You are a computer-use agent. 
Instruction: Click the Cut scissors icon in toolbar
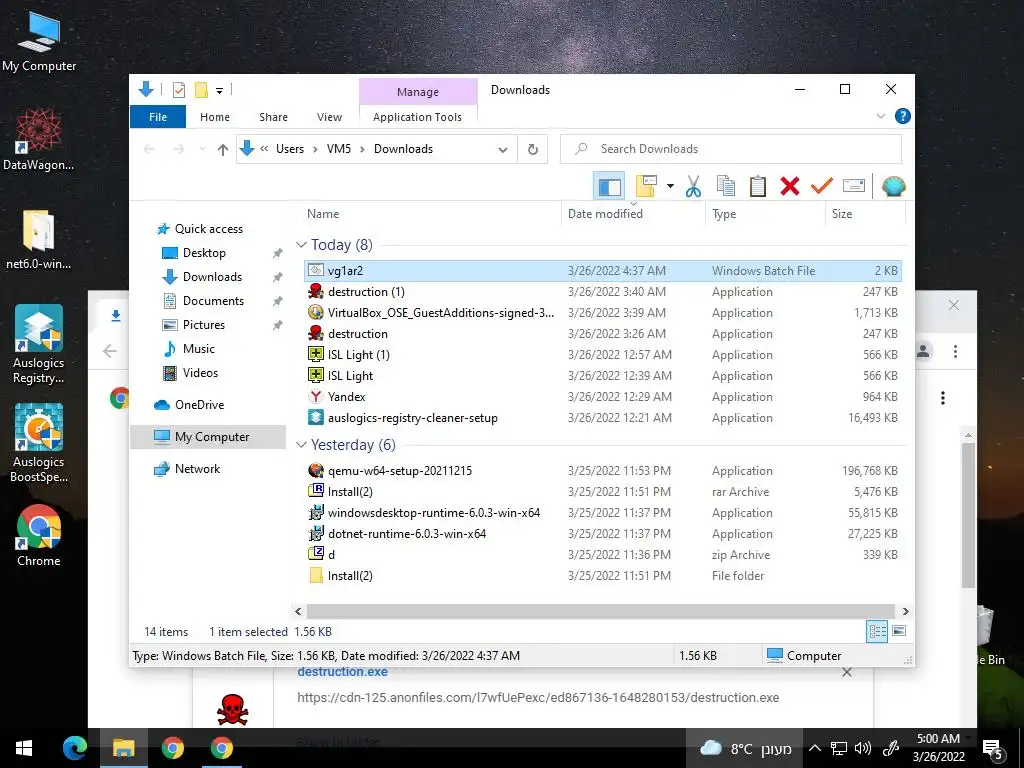[693, 187]
